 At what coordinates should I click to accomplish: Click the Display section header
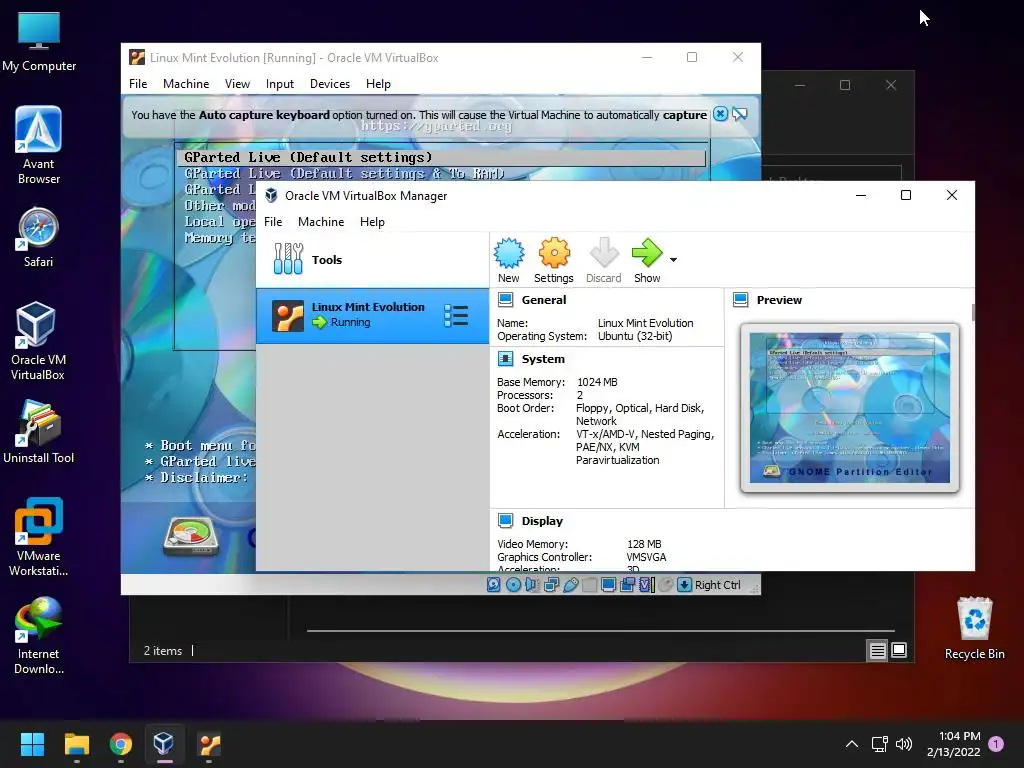pyautogui.click(x=542, y=521)
